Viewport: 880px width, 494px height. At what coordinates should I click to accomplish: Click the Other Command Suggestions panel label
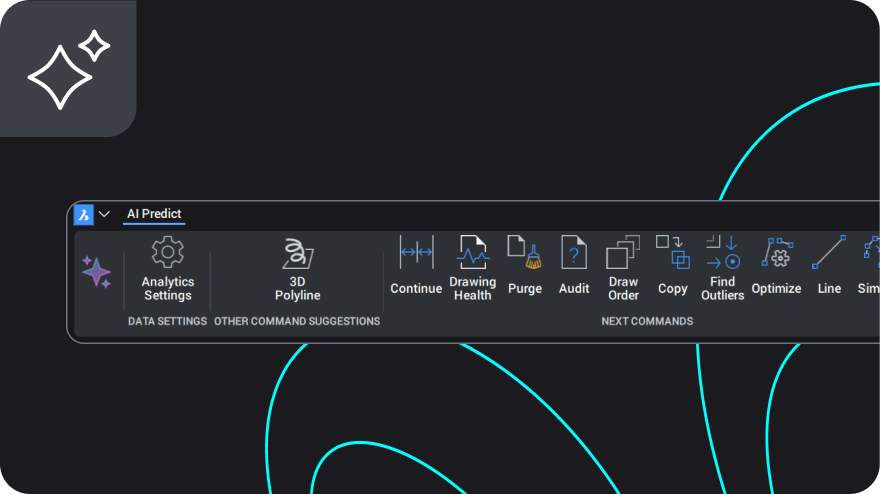pos(297,322)
